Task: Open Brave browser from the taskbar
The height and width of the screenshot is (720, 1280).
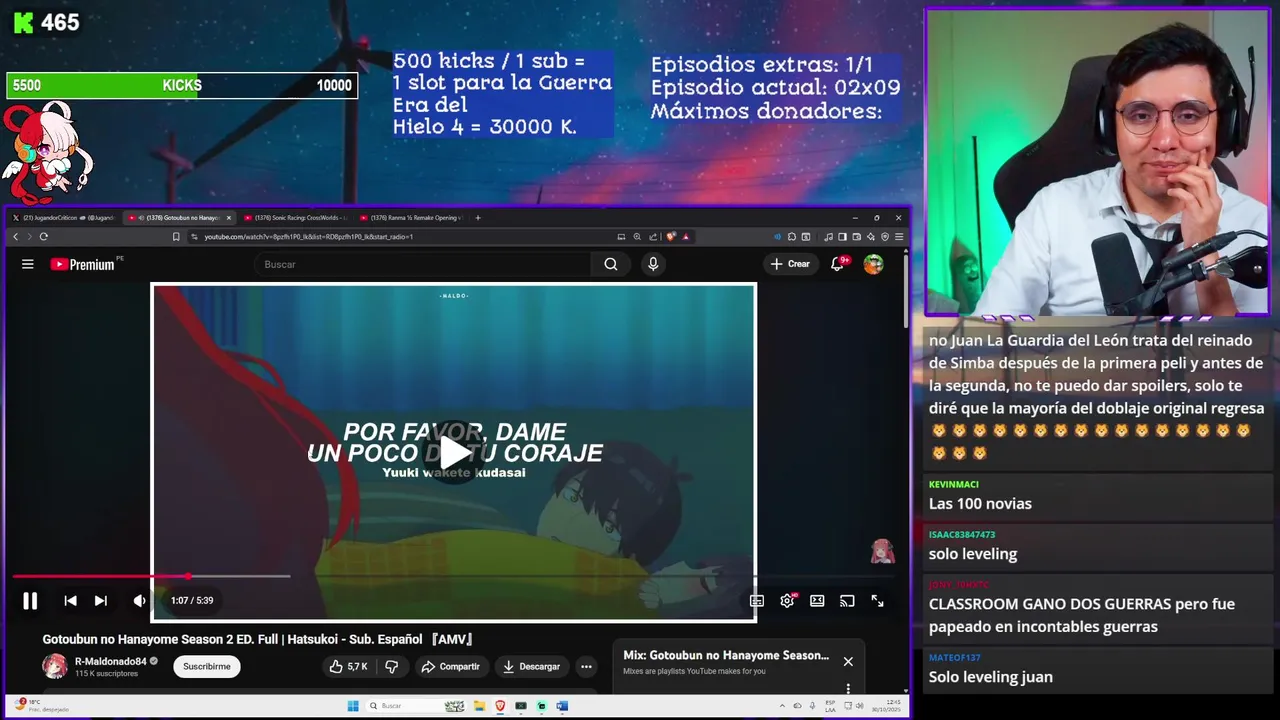Action: click(500, 706)
